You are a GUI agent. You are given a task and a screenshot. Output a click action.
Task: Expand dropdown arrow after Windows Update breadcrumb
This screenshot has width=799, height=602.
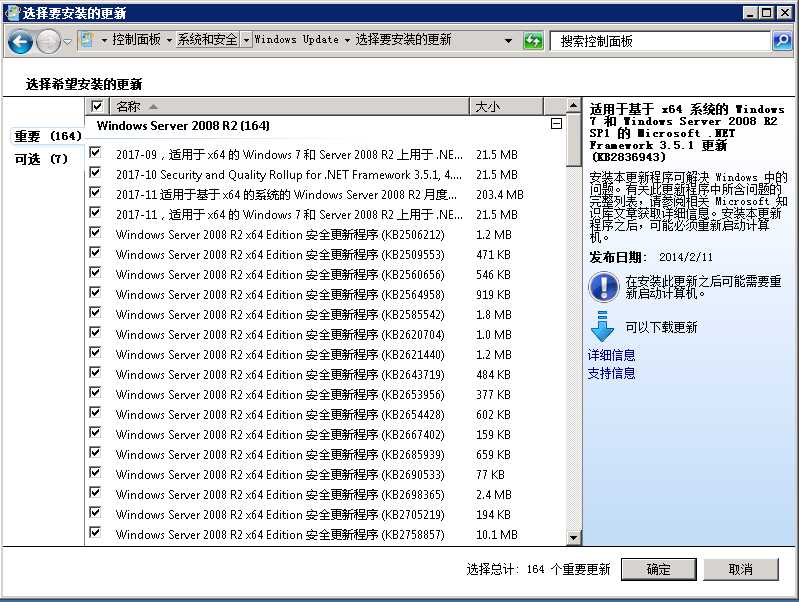pyautogui.click(x=347, y=40)
